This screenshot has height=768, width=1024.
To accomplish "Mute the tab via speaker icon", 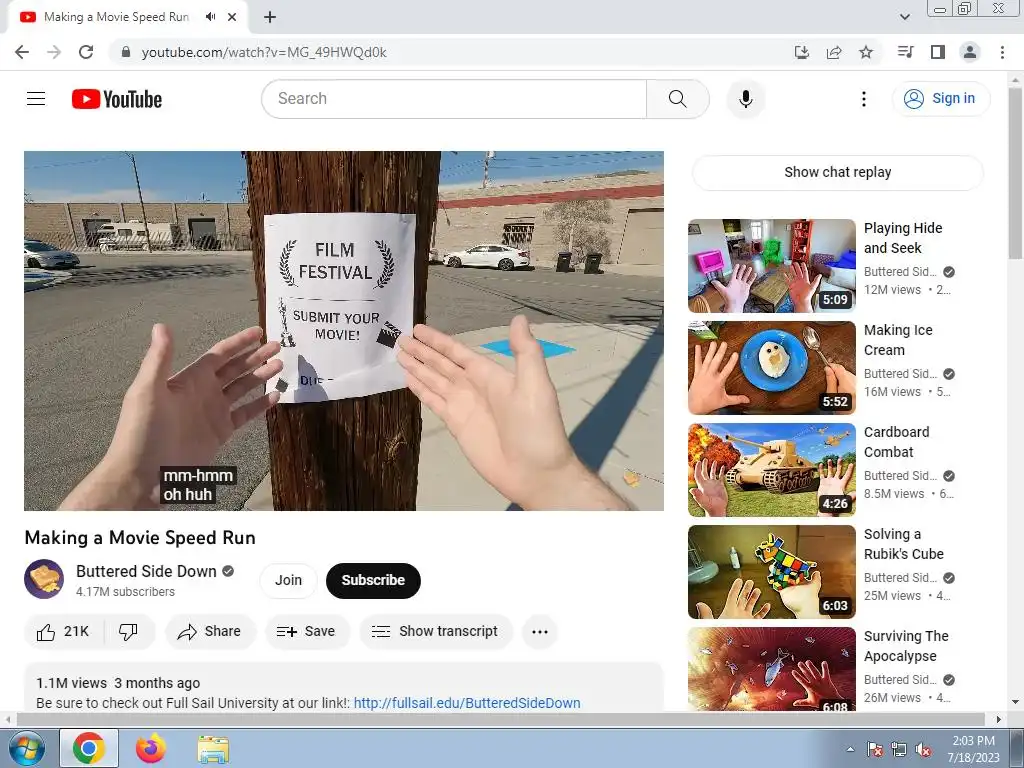I will pyautogui.click(x=210, y=17).
